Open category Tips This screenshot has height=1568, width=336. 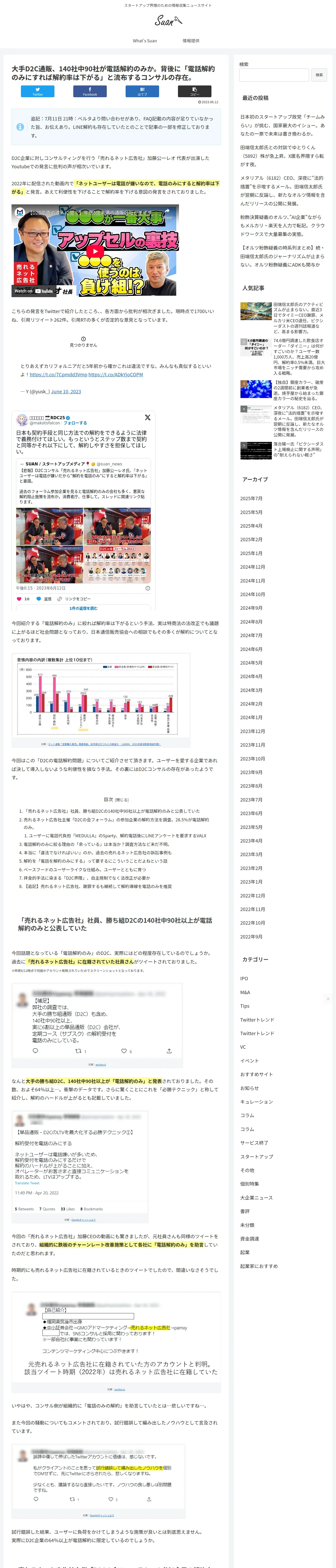click(x=244, y=1006)
